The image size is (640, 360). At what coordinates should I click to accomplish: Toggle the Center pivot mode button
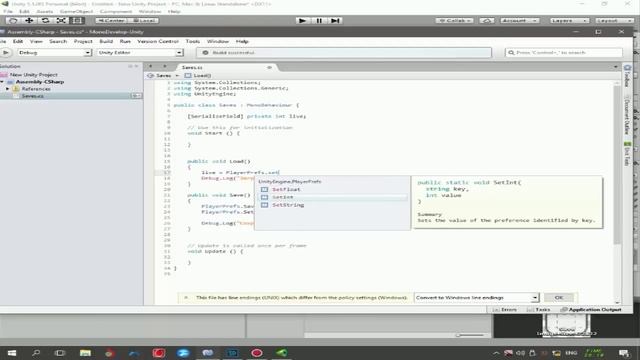click(x=111, y=20)
